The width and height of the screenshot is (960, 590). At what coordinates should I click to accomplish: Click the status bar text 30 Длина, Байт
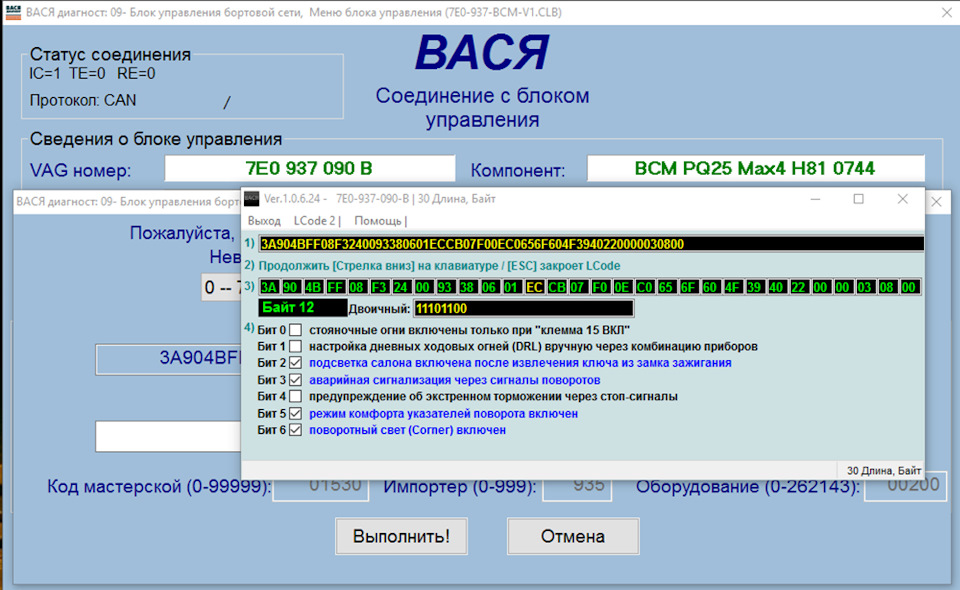pos(883,471)
